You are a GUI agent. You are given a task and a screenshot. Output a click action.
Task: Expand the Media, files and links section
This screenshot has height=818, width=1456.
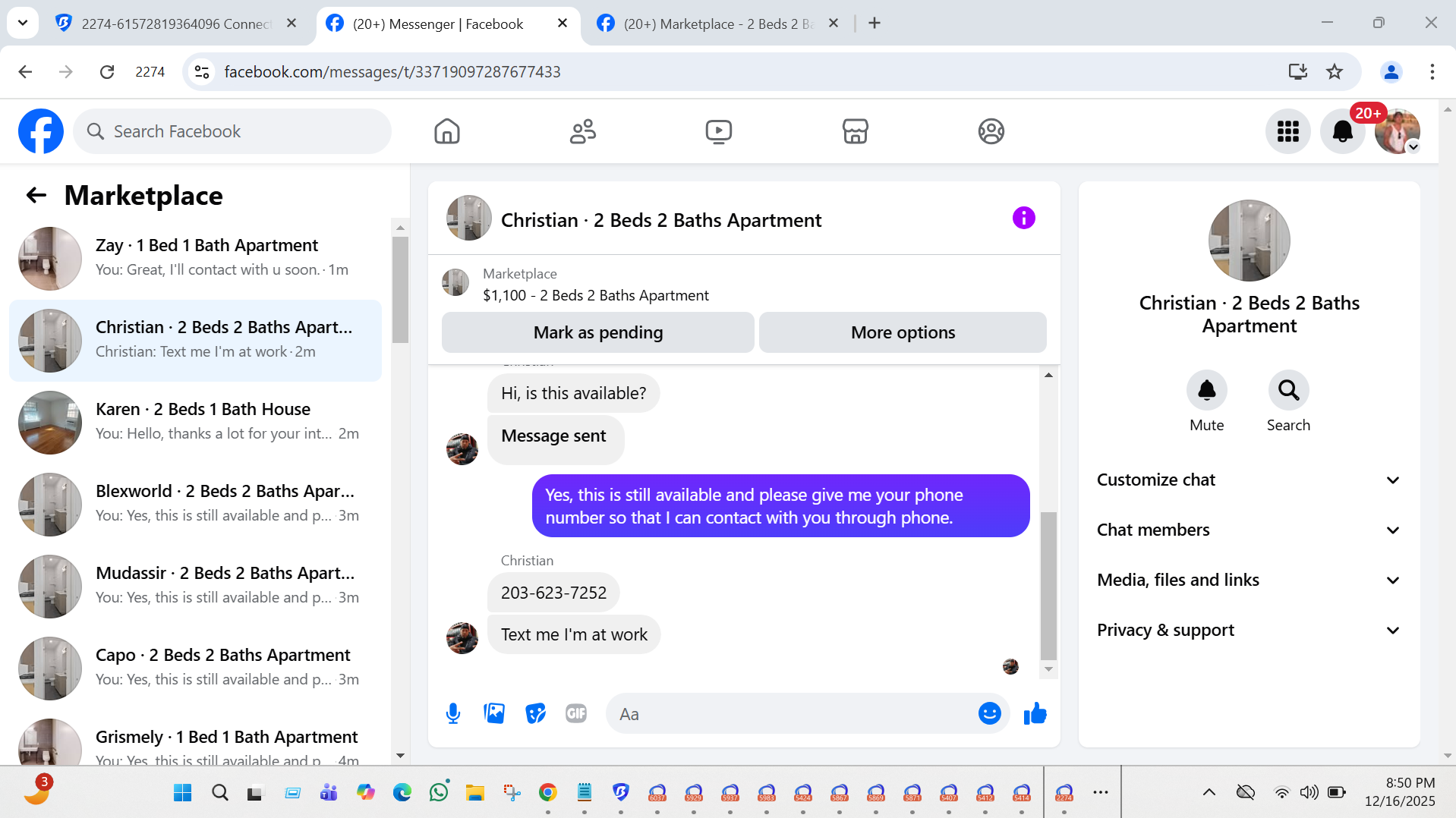[x=1249, y=580]
